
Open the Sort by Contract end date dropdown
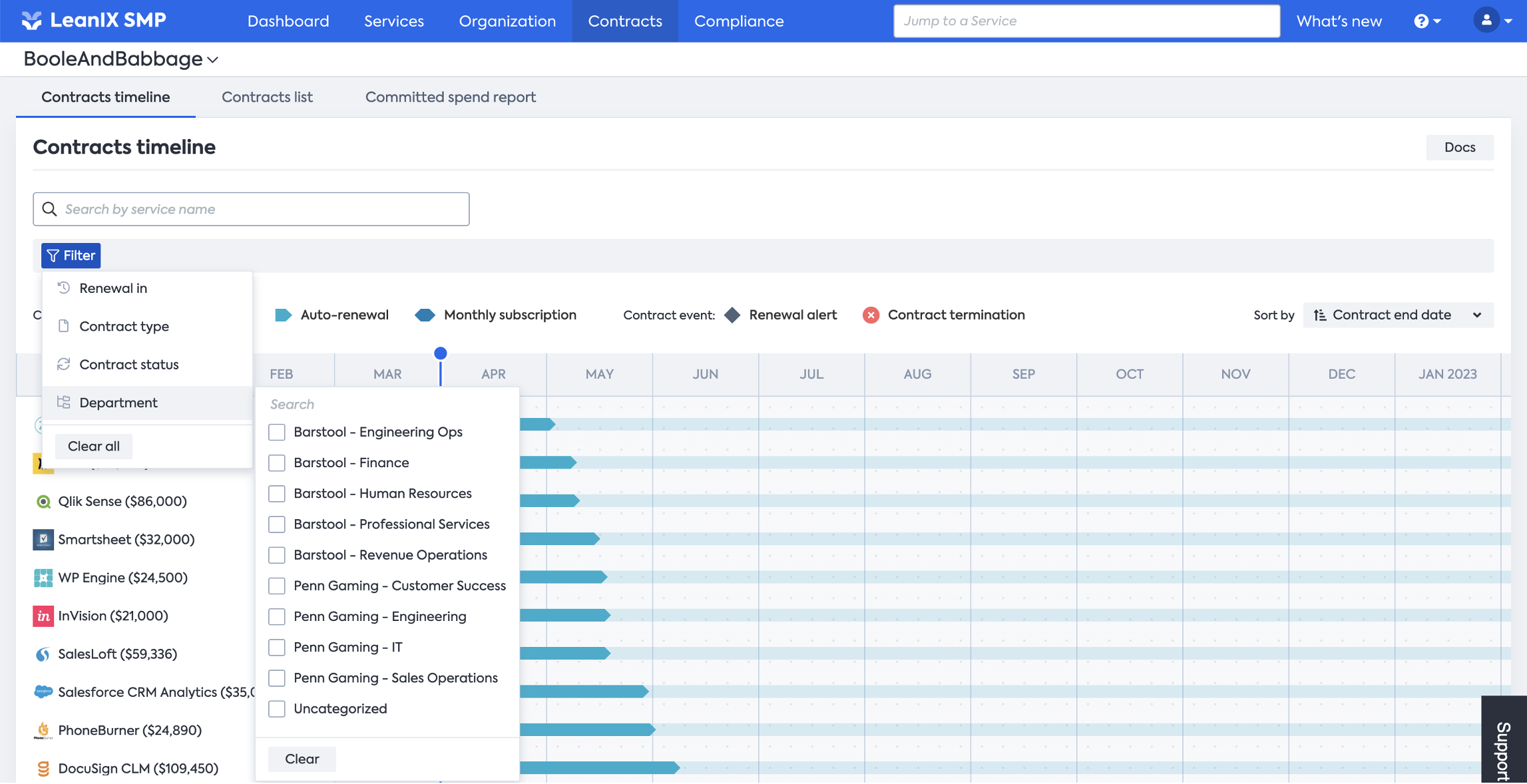pyautogui.click(x=1398, y=315)
